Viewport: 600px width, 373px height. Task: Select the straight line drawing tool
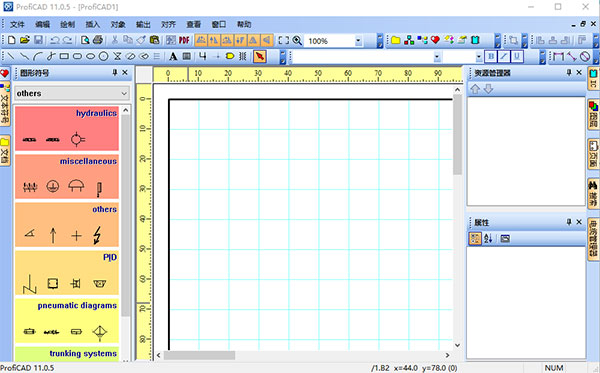coord(11,57)
